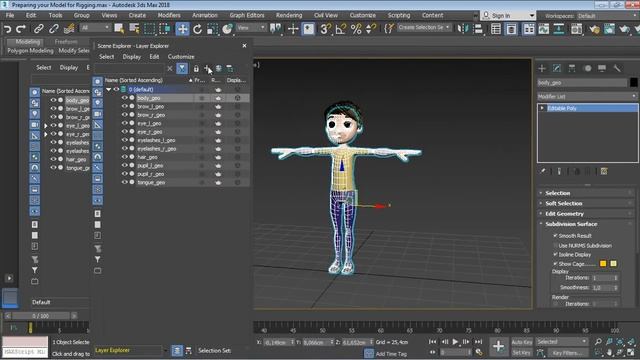Toggle the Smooth Result checkbox
The width and height of the screenshot is (640, 360).
point(555,236)
